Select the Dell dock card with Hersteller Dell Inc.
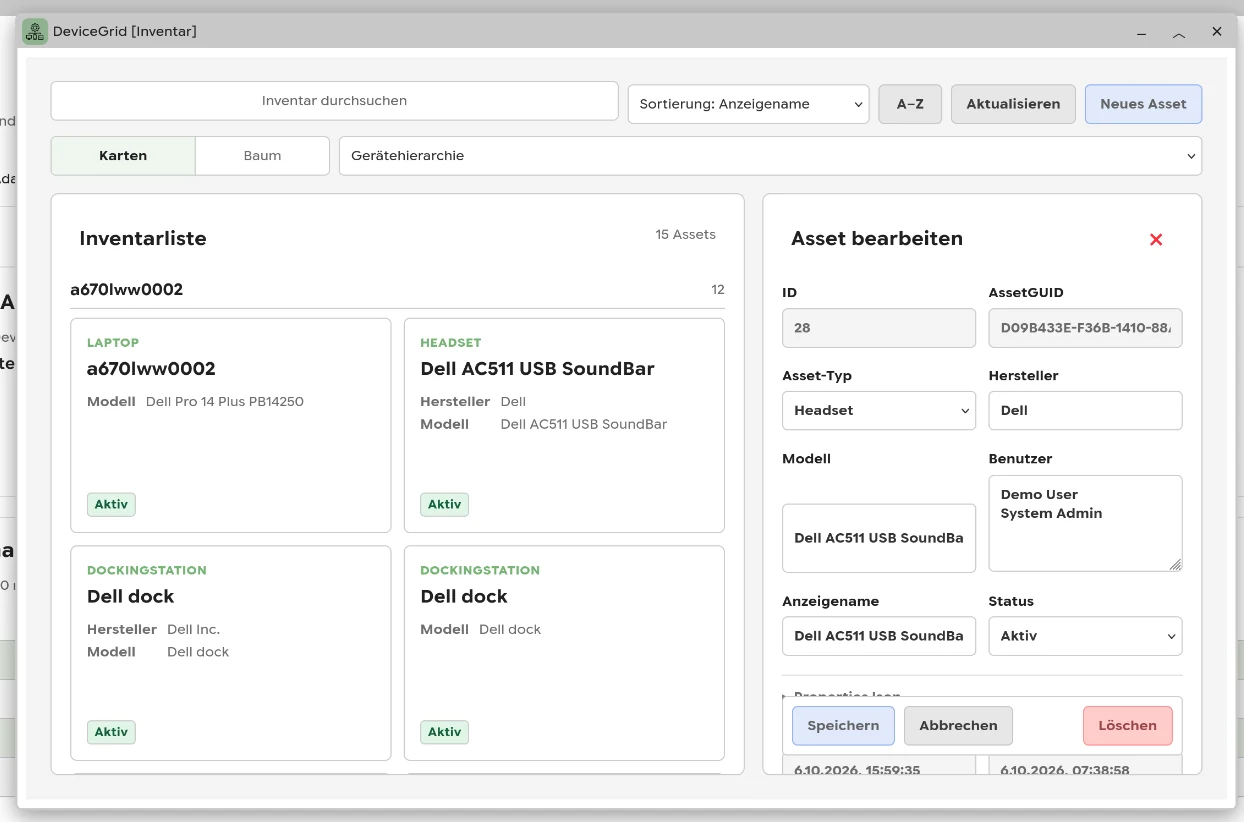The height and width of the screenshot is (822, 1244). coord(231,653)
